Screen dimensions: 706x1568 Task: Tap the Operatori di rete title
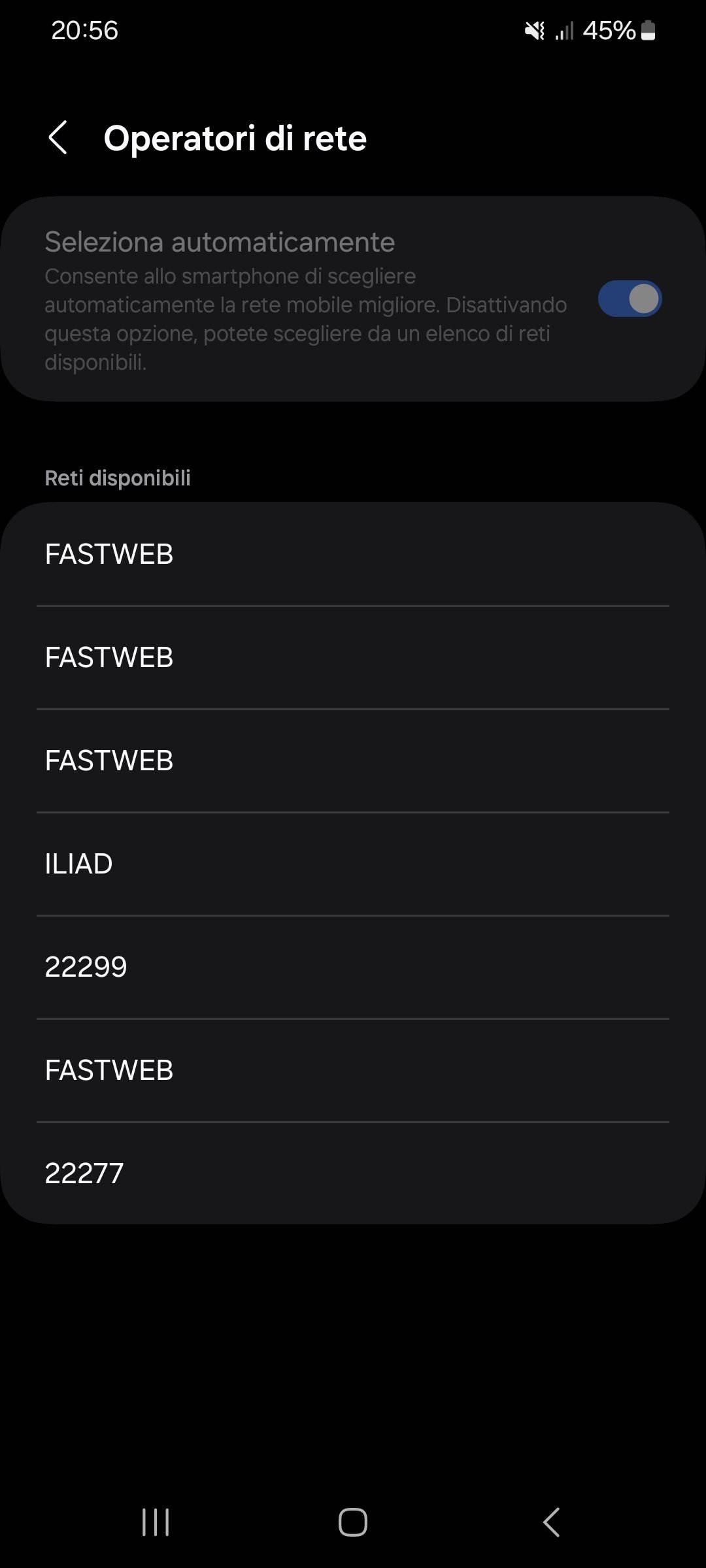pyautogui.click(x=235, y=139)
